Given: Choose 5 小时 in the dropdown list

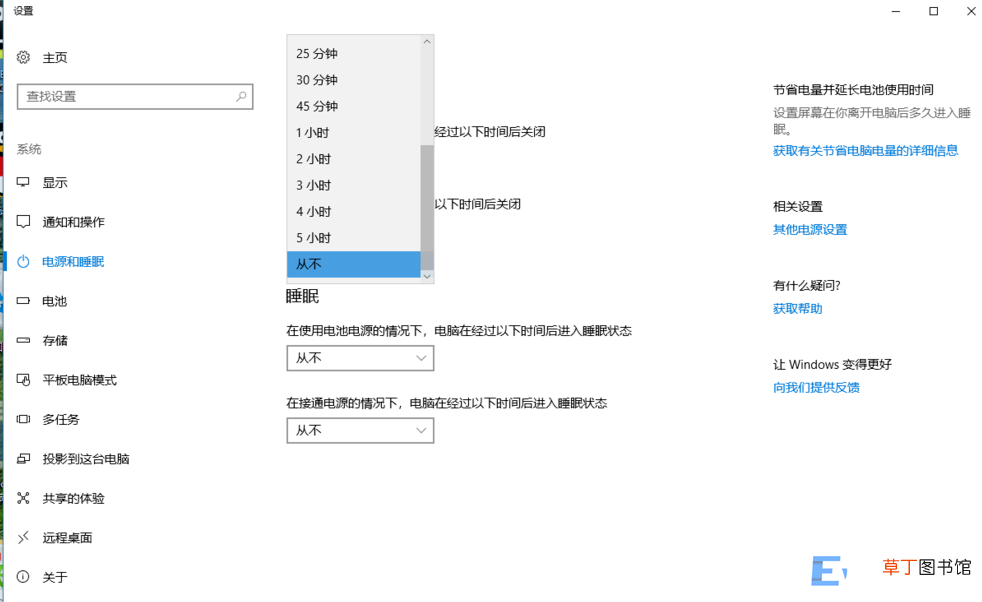Looking at the screenshot, I should coord(354,238).
